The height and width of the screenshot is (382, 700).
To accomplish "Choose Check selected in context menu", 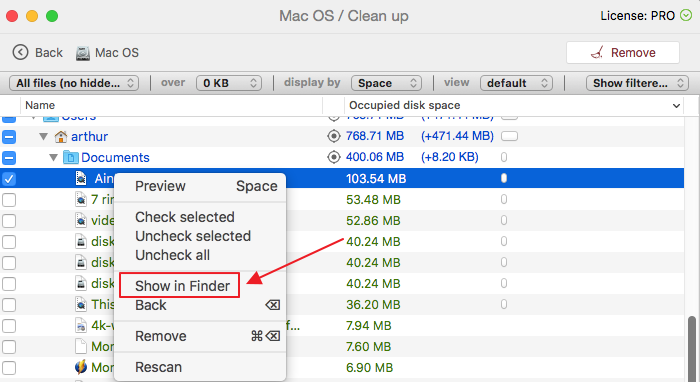I will point(200,217).
